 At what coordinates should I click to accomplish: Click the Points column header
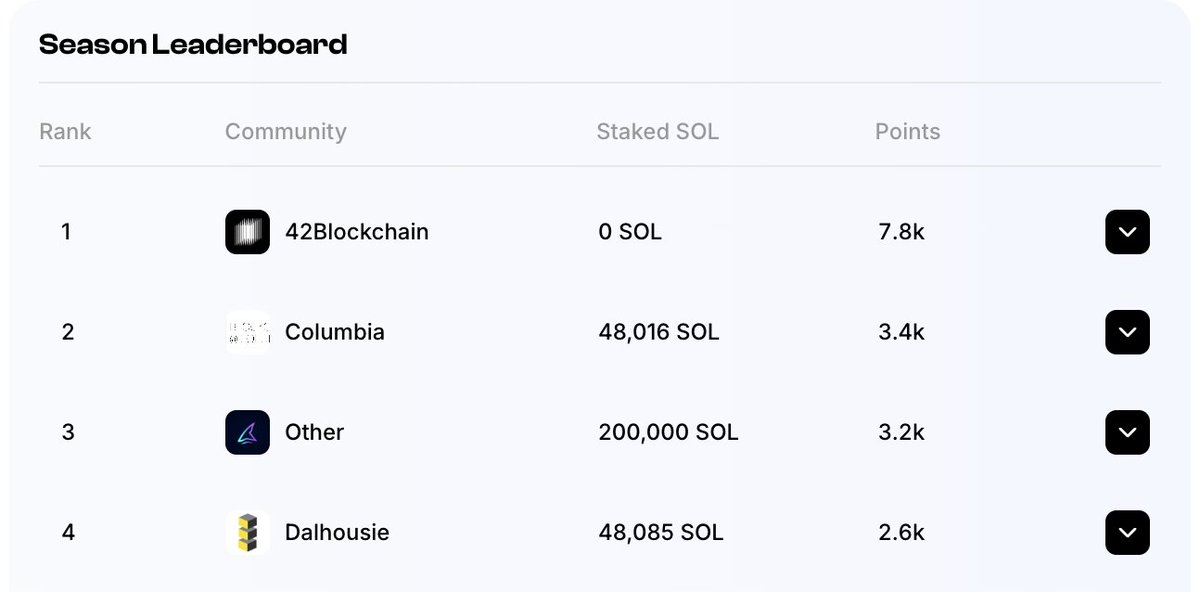(907, 131)
